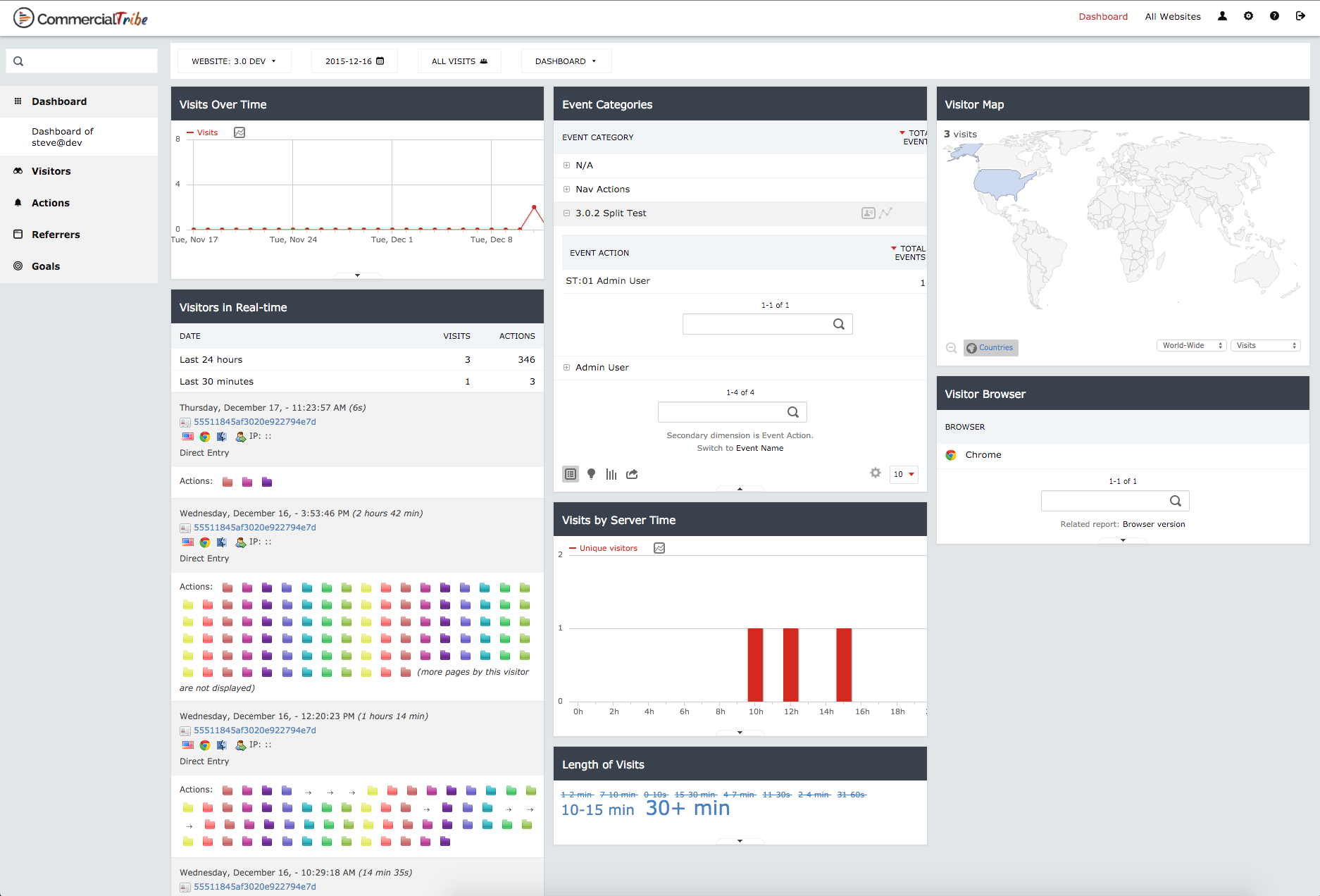The width and height of the screenshot is (1320, 896).
Task: Open the Visitors menu in sidebar
Action: 51,171
